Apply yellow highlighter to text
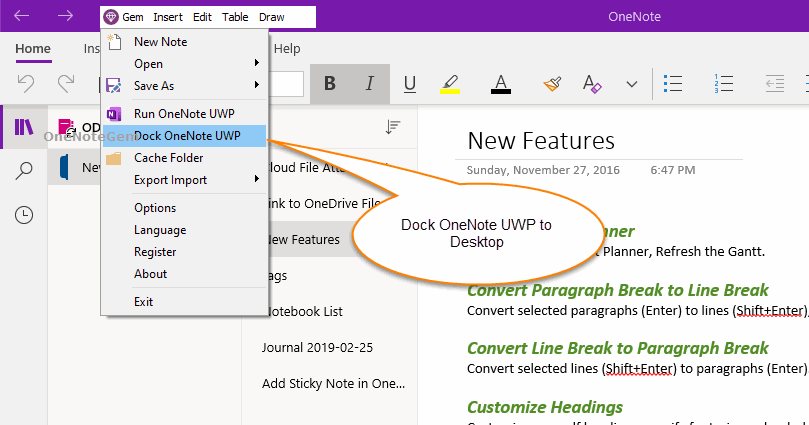Screen dimensions: 809x425 (x=450, y=84)
